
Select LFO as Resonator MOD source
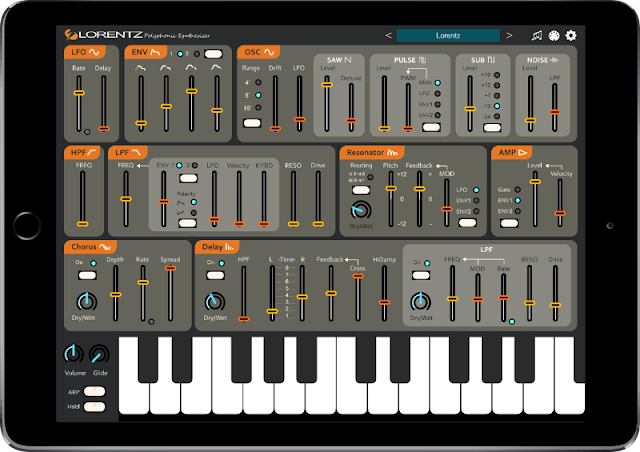(x=476, y=190)
